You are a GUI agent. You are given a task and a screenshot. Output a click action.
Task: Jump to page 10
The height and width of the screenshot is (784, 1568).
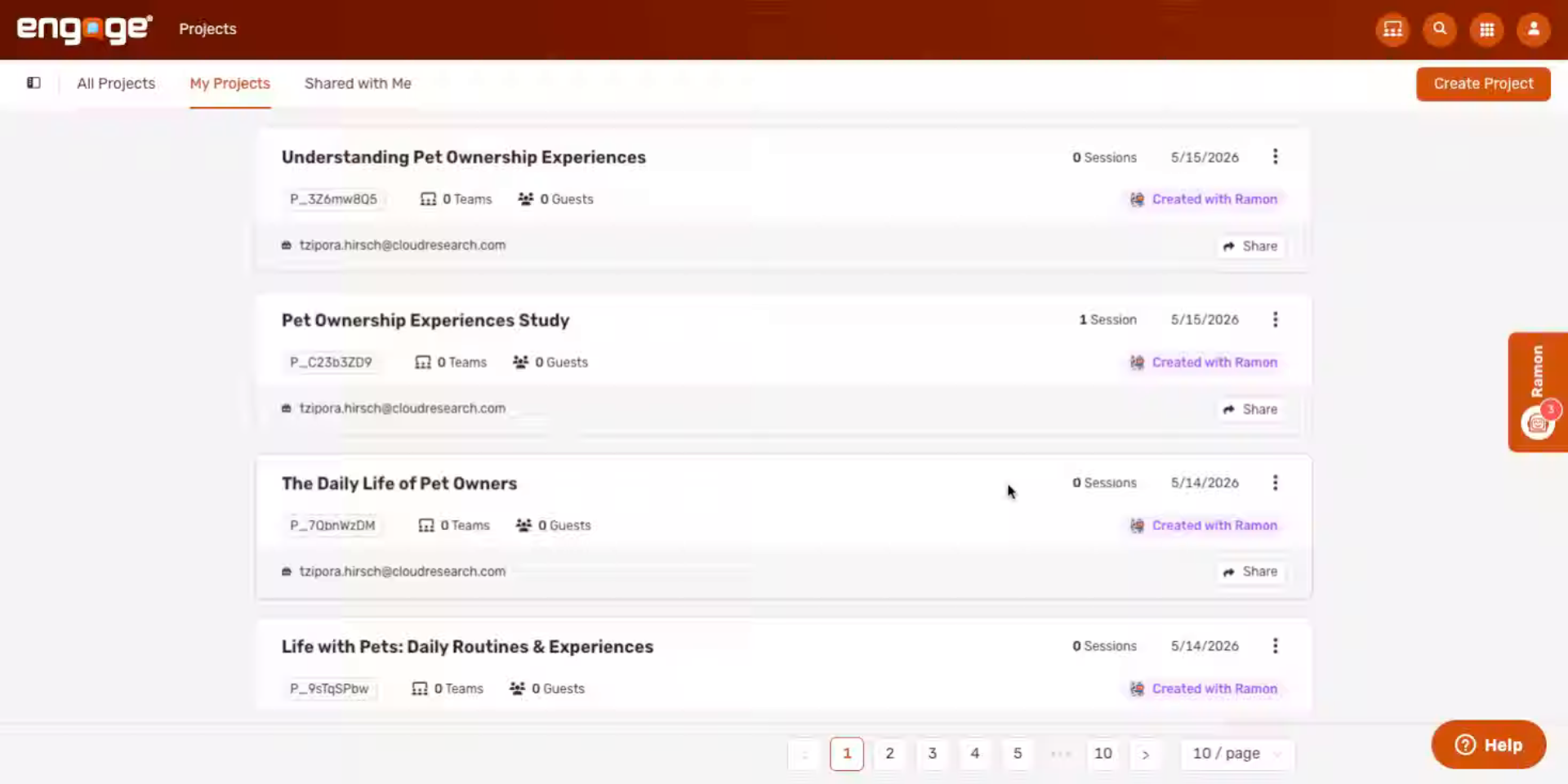pyautogui.click(x=1103, y=754)
